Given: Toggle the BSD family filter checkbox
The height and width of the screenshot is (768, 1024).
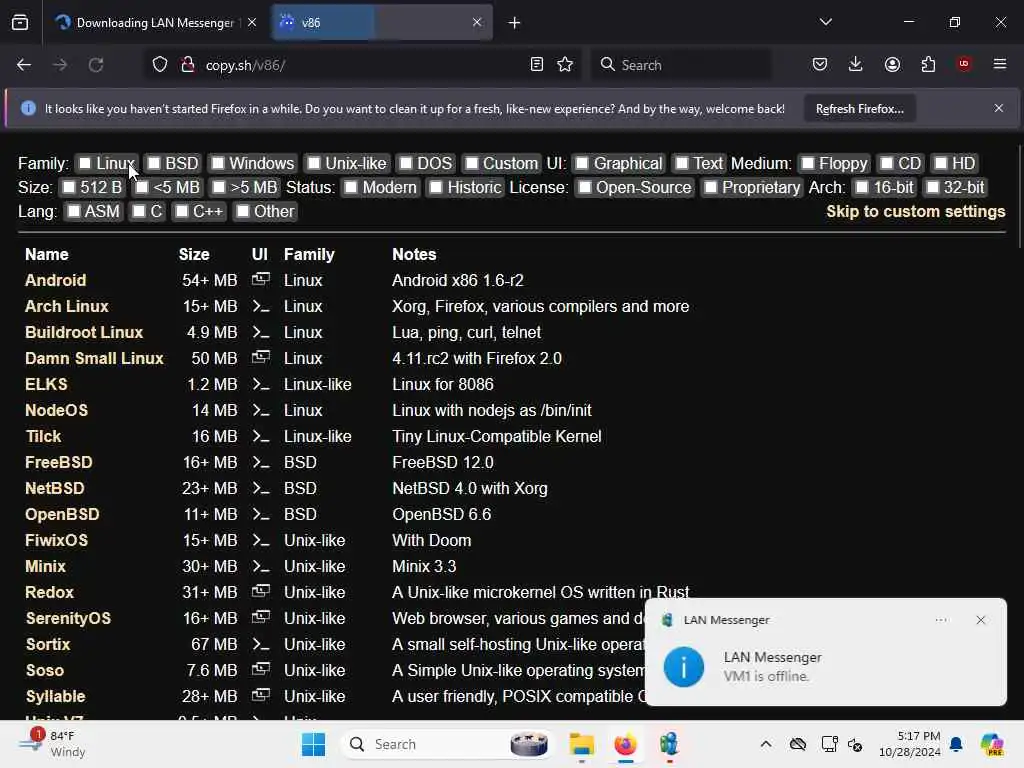Looking at the screenshot, I should click(x=153, y=163).
